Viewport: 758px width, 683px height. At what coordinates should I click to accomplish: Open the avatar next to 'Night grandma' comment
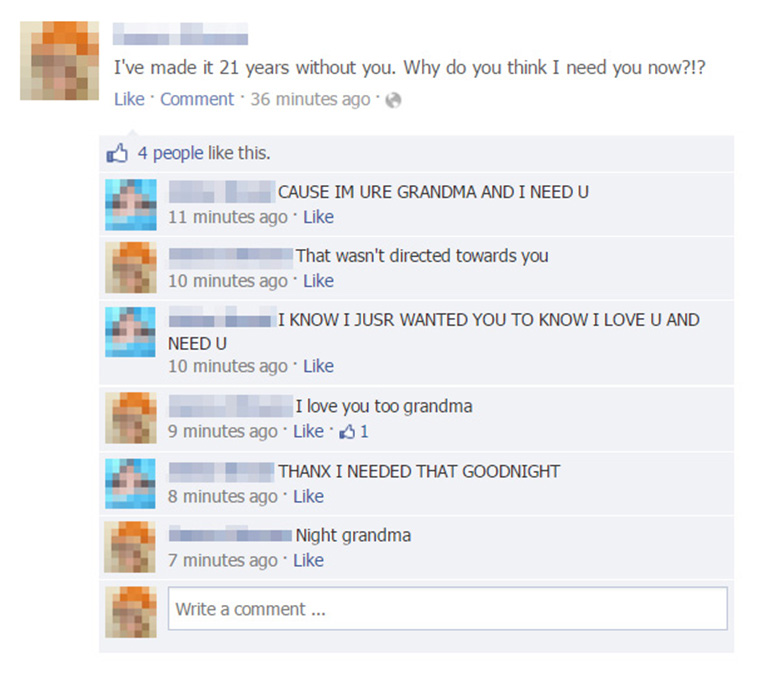click(131, 547)
